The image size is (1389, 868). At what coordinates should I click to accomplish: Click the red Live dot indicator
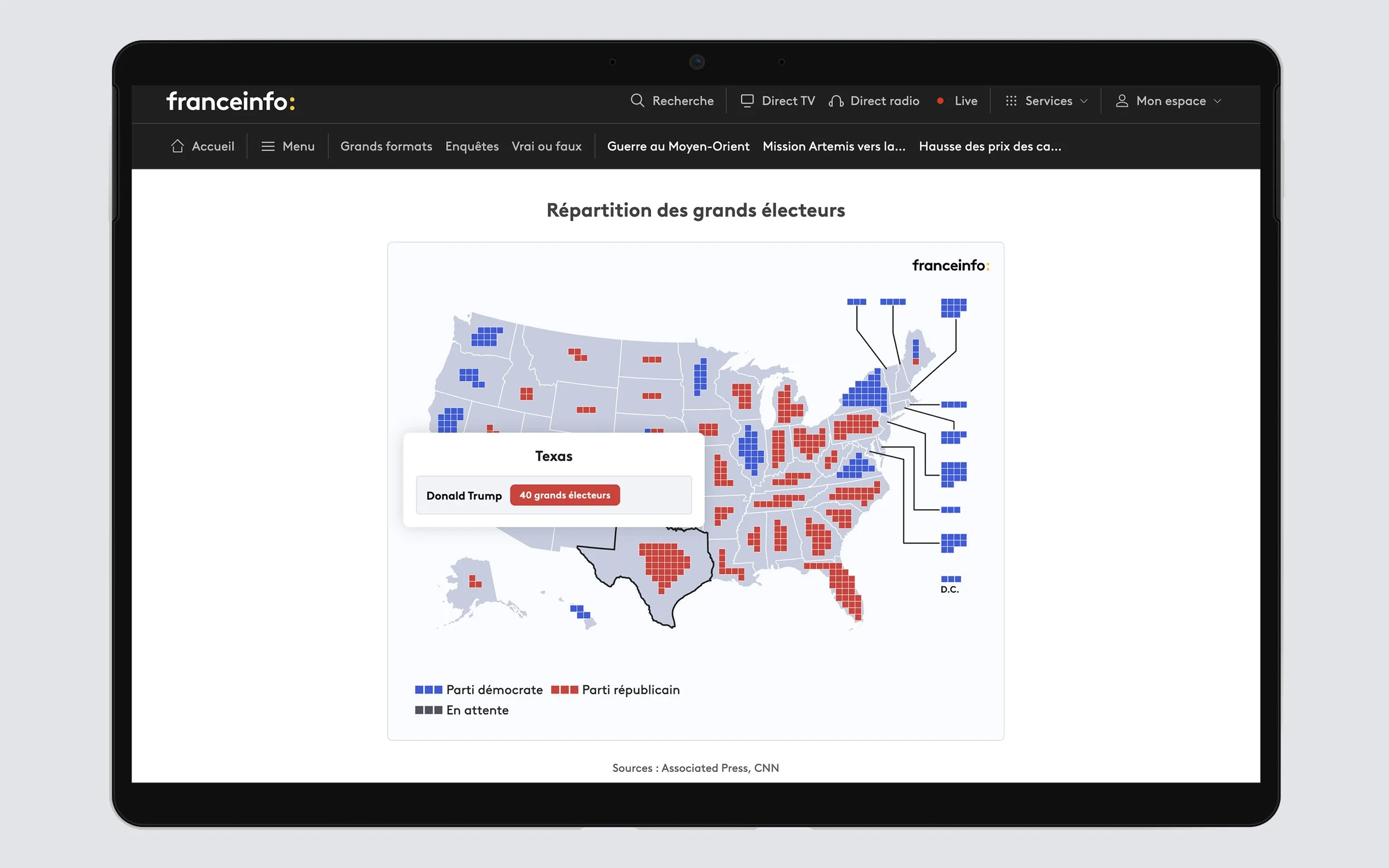pyautogui.click(x=940, y=101)
